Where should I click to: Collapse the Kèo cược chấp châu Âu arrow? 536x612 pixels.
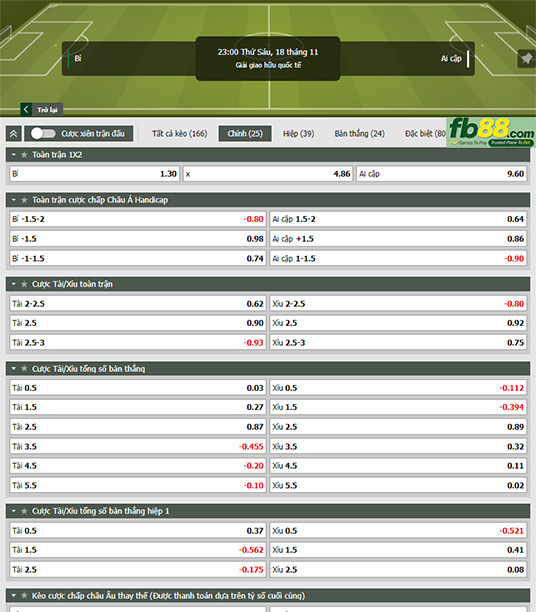pyautogui.click(x=14, y=596)
